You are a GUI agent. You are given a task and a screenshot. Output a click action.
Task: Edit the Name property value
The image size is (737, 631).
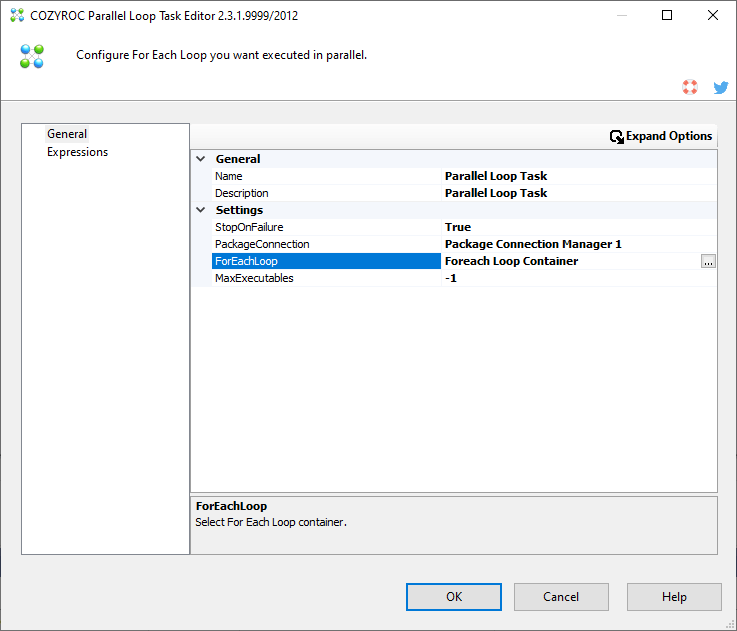pyautogui.click(x=570, y=176)
